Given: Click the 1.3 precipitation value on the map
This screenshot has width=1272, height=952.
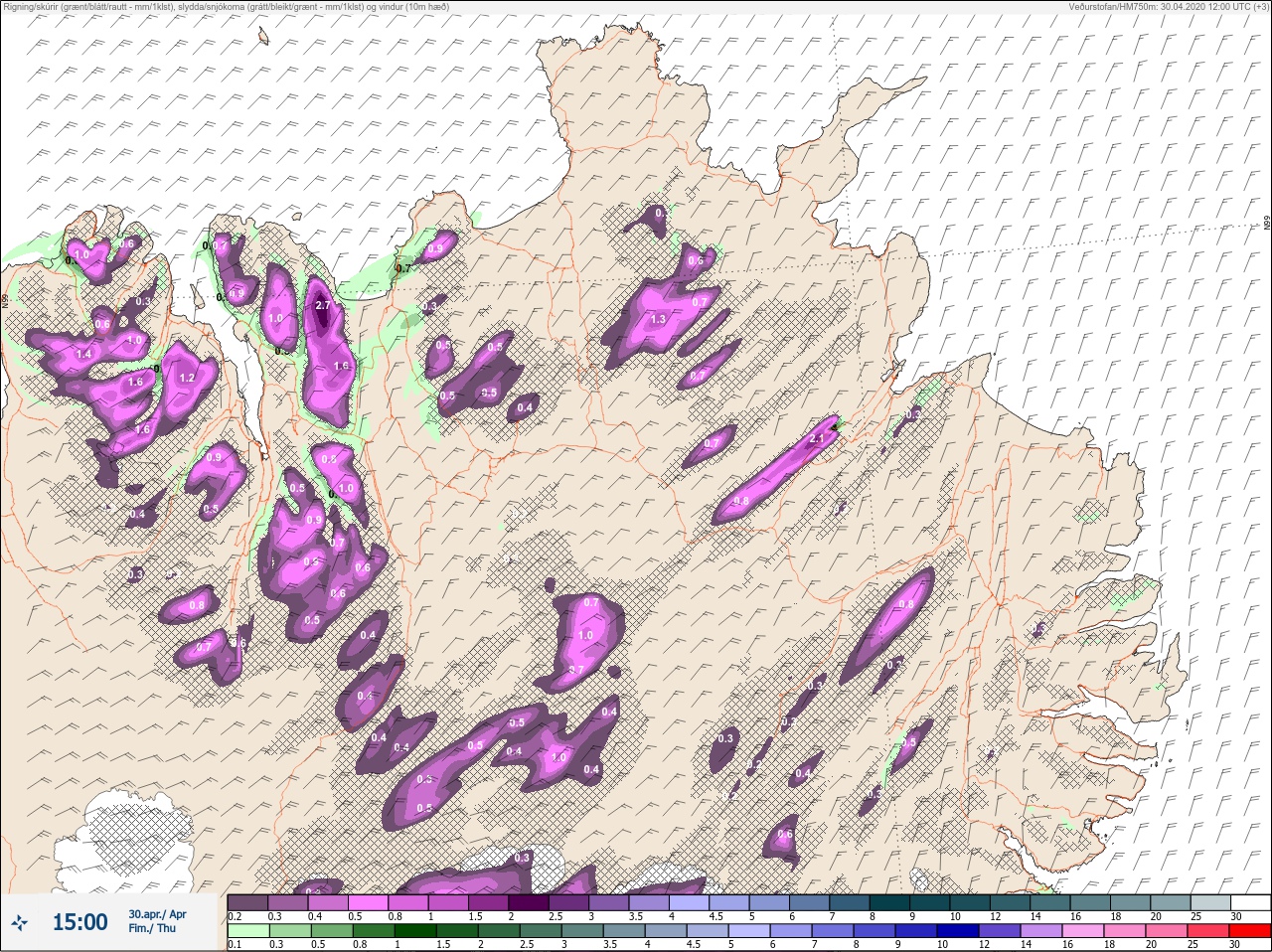Looking at the screenshot, I should (x=658, y=319).
